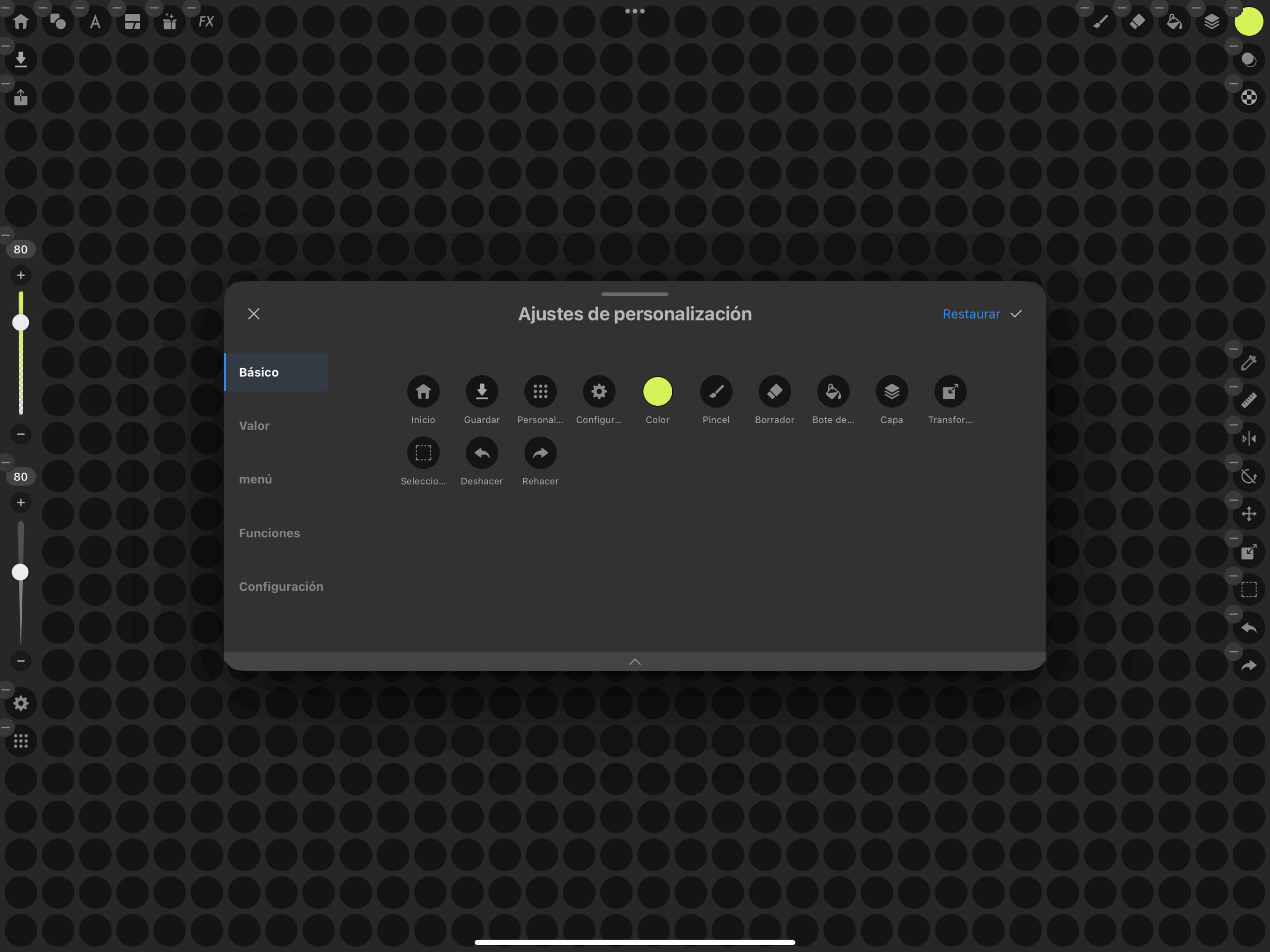Image resolution: width=1270 pixels, height=952 pixels.
Task: Select the eraser tool in top-right toolbar
Action: 1138,22
